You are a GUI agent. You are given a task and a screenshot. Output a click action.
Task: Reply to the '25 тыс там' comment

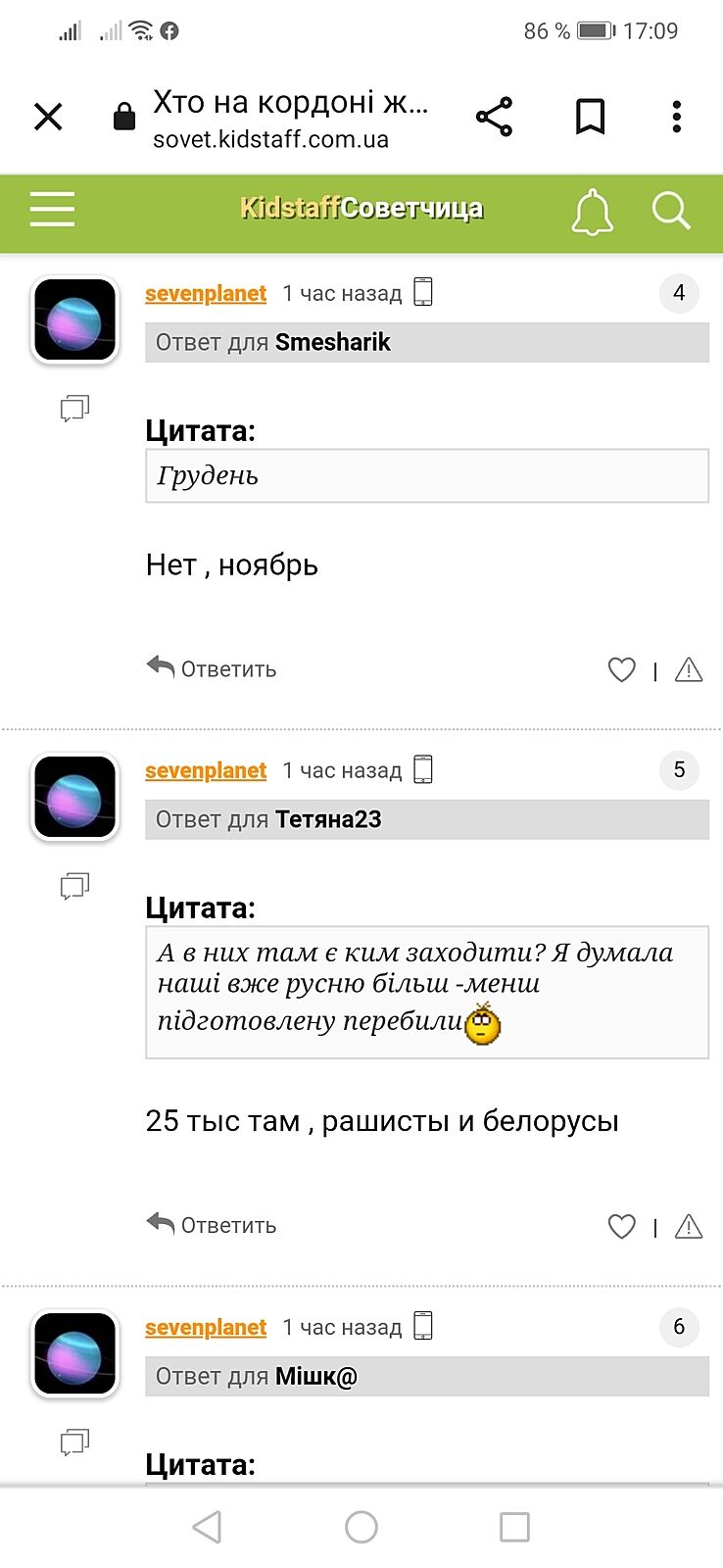pos(212,1225)
